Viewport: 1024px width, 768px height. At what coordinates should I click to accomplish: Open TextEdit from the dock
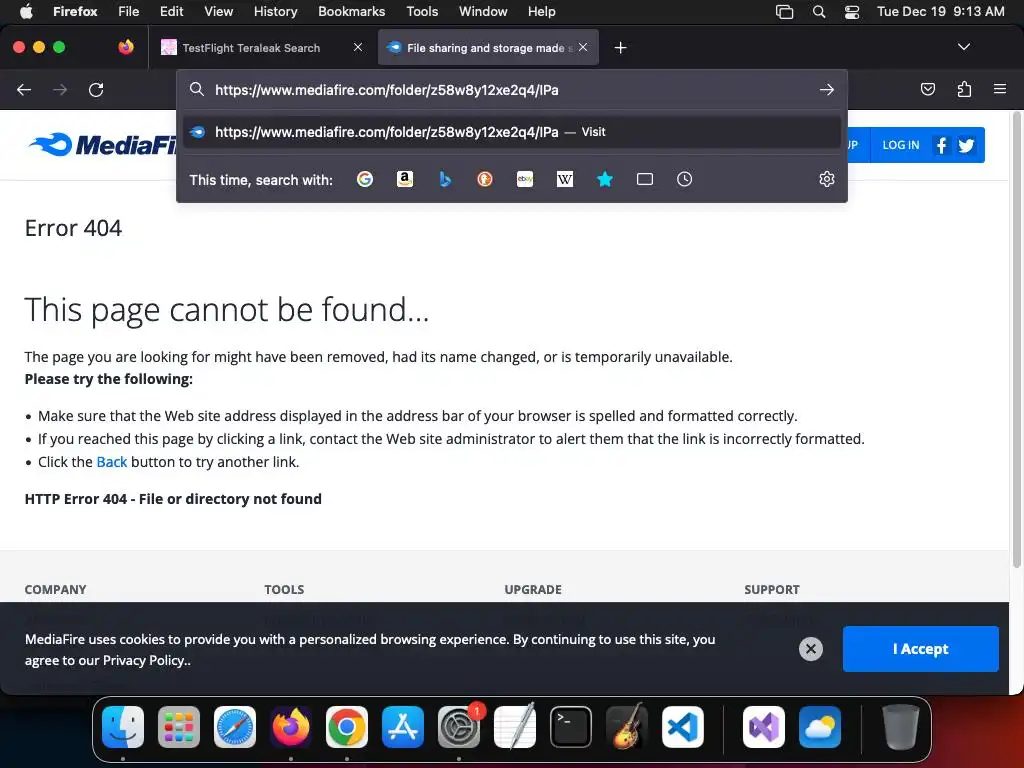[515, 727]
